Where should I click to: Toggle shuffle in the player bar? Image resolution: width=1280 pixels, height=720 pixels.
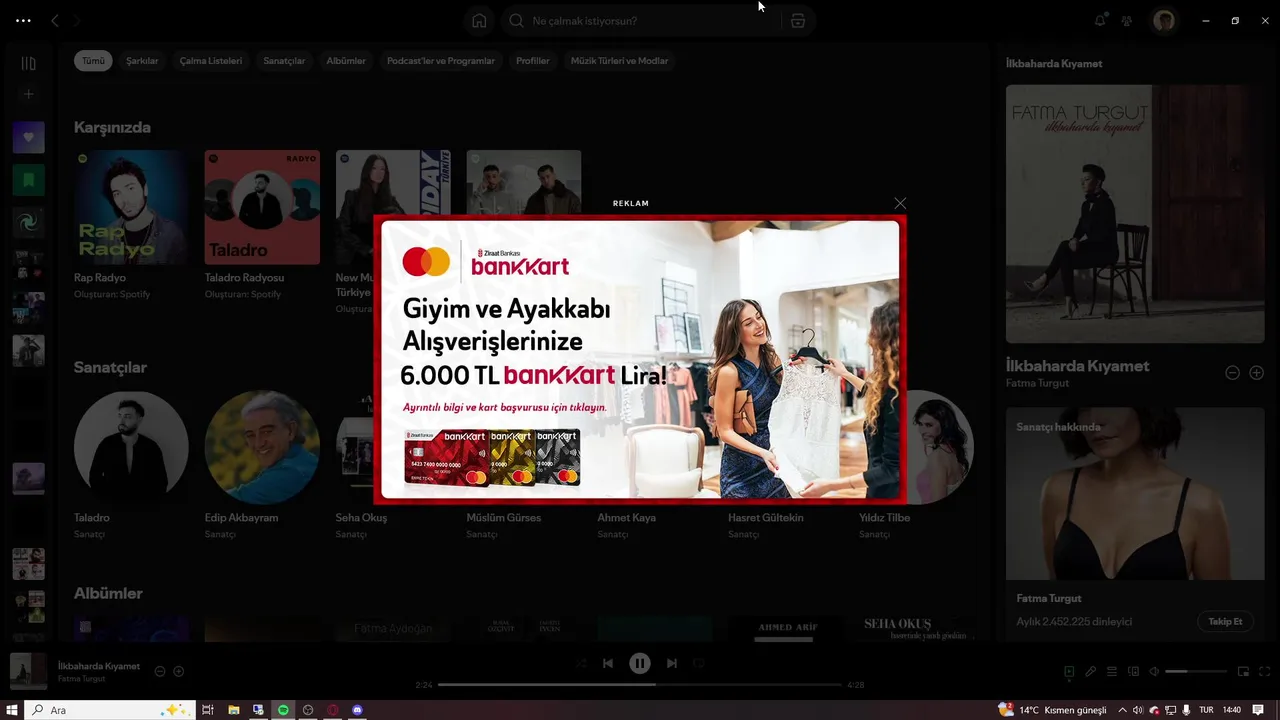(581, 663)
